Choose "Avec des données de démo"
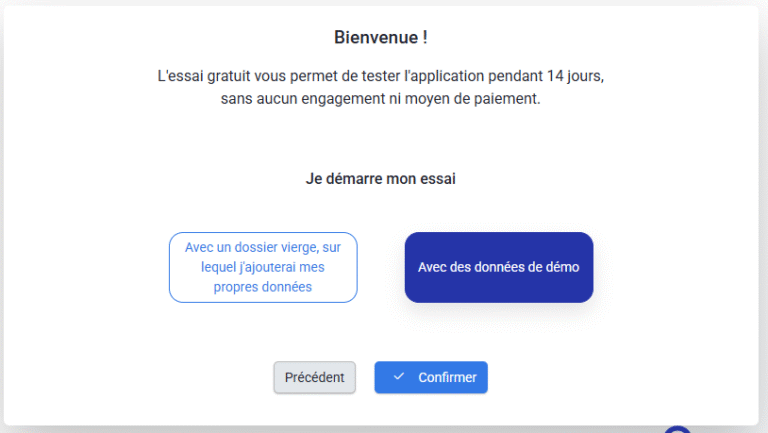 click(499, 267)
